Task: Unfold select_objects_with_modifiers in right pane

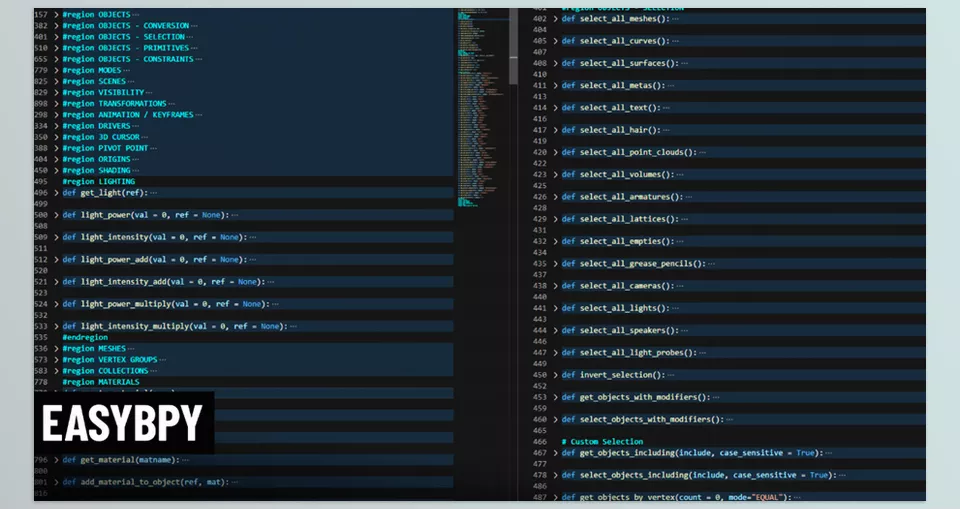Action: tap(556, 420)
